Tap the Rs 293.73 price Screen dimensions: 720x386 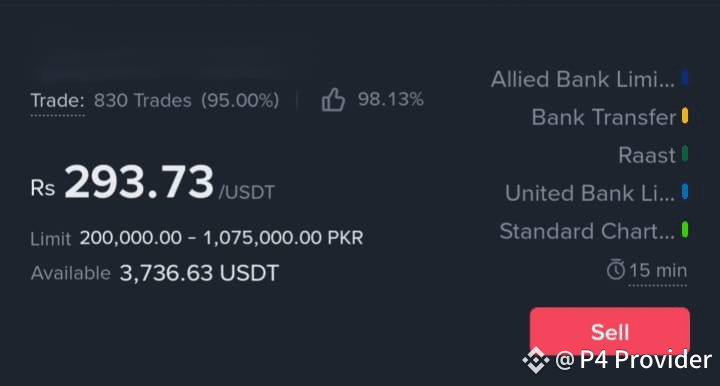coord(122,183)
